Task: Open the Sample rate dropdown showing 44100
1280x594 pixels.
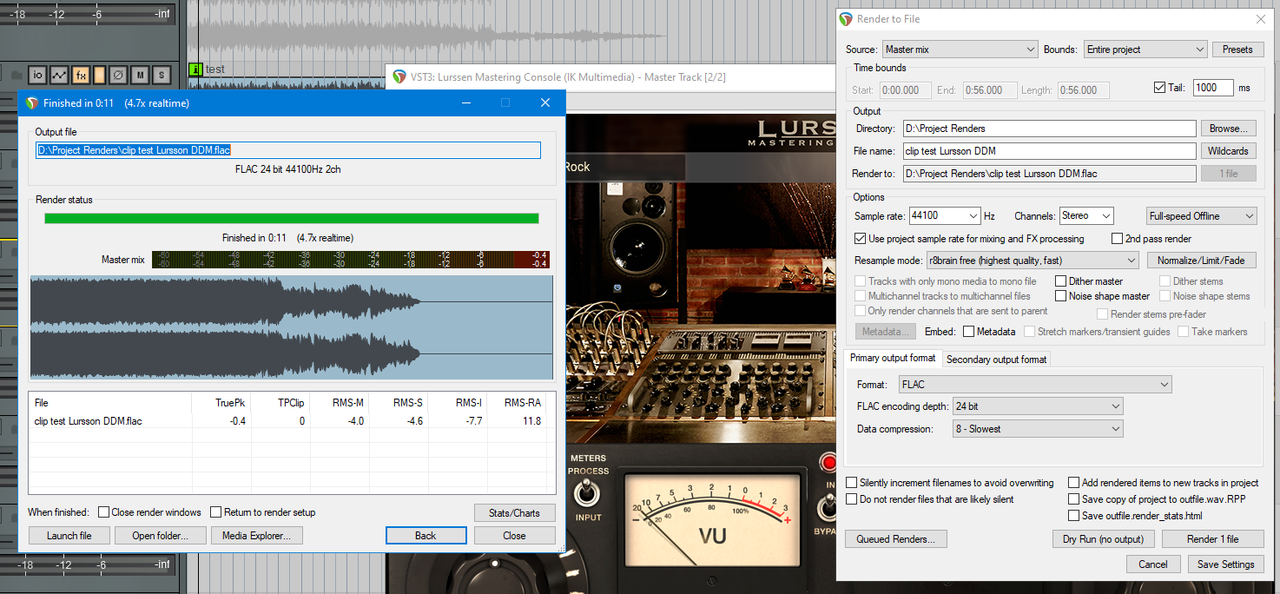Action: [x=945, y=216]
